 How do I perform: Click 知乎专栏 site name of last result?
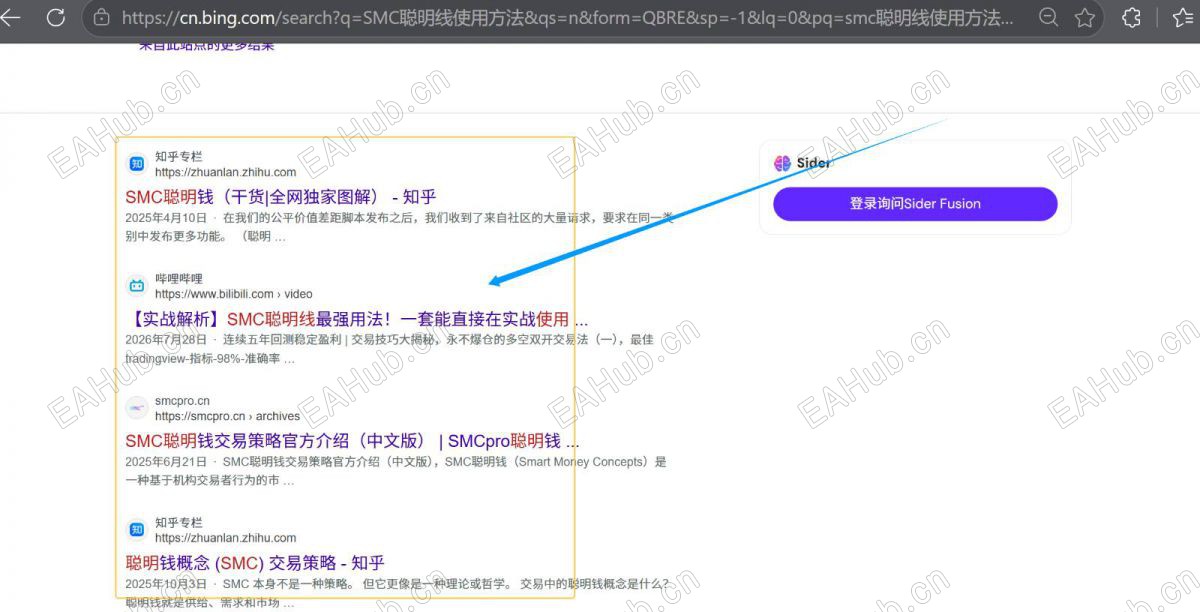pyautogui.click(x=179, y=523)
